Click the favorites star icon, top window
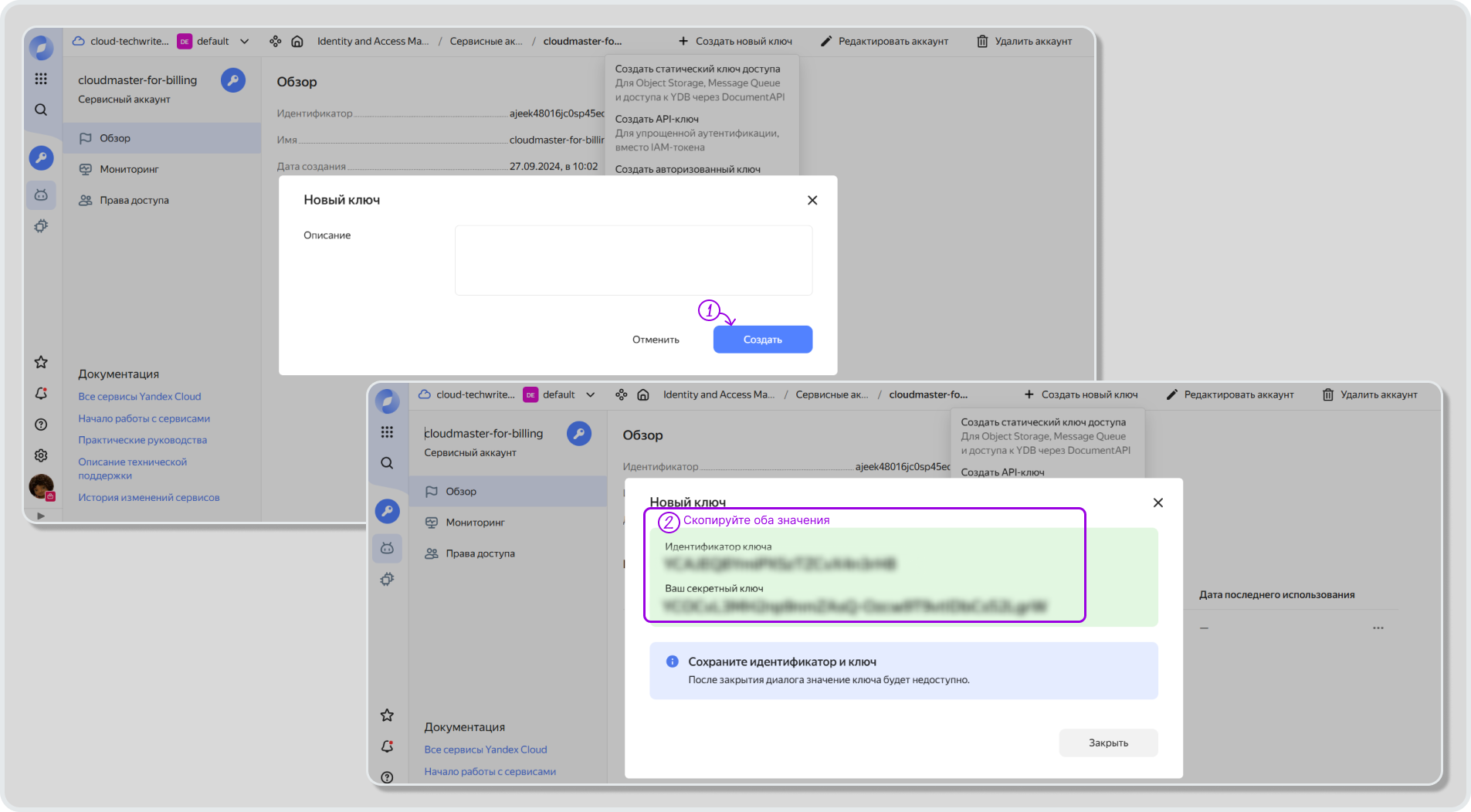The height and width of the screenshot is (812, 1471). 41,362
